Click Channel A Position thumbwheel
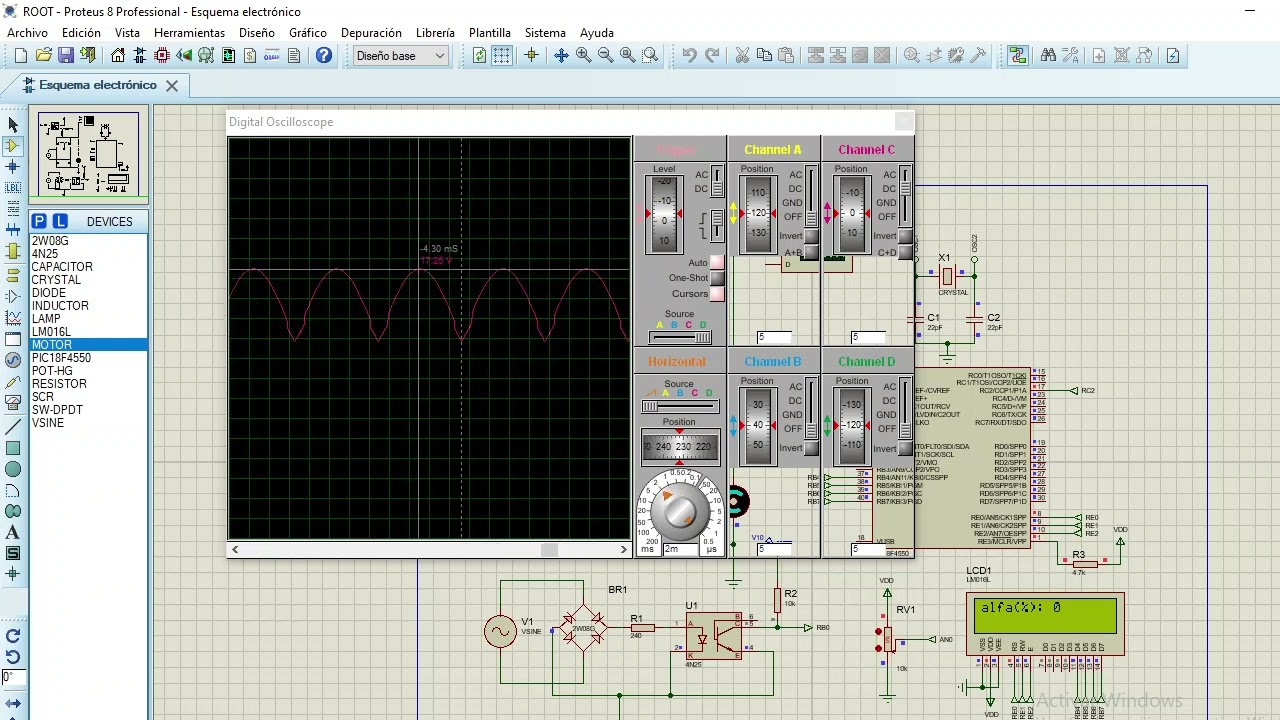1280x720 pixels. [x=757, y=214]
